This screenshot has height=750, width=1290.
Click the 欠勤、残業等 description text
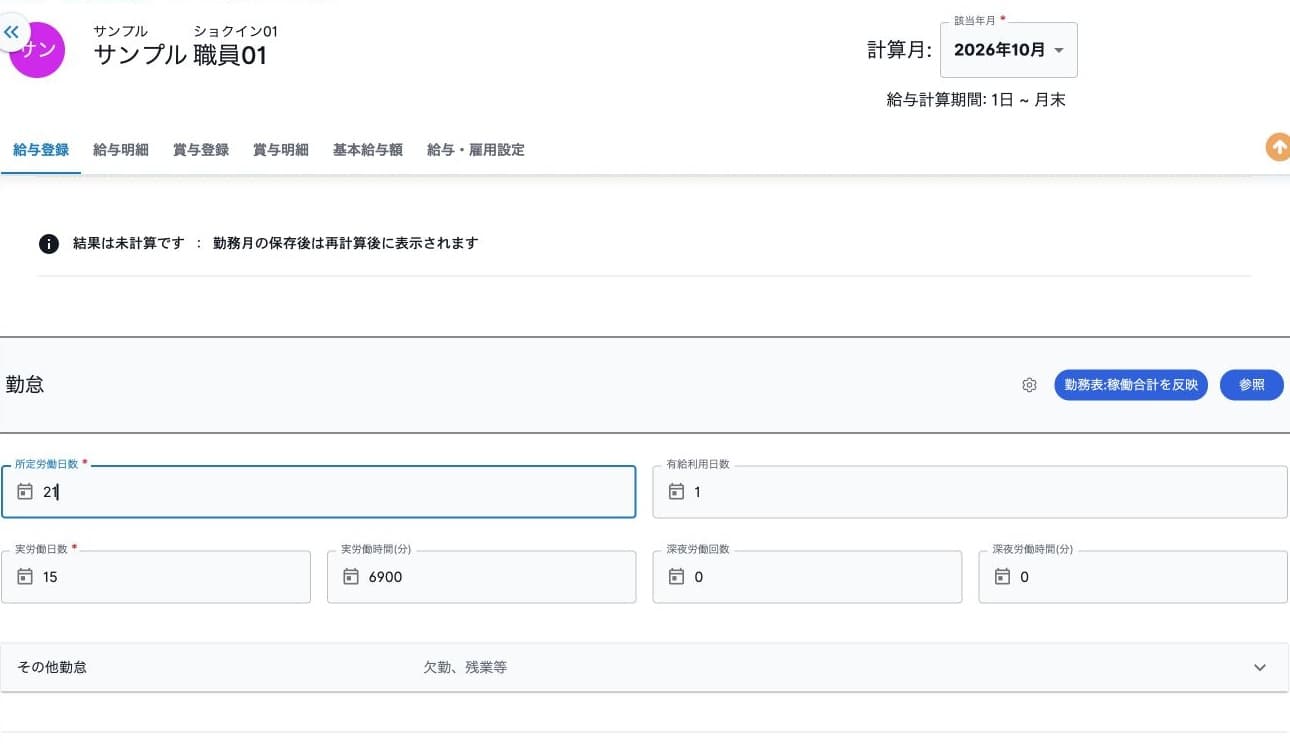tap(465, 667)
